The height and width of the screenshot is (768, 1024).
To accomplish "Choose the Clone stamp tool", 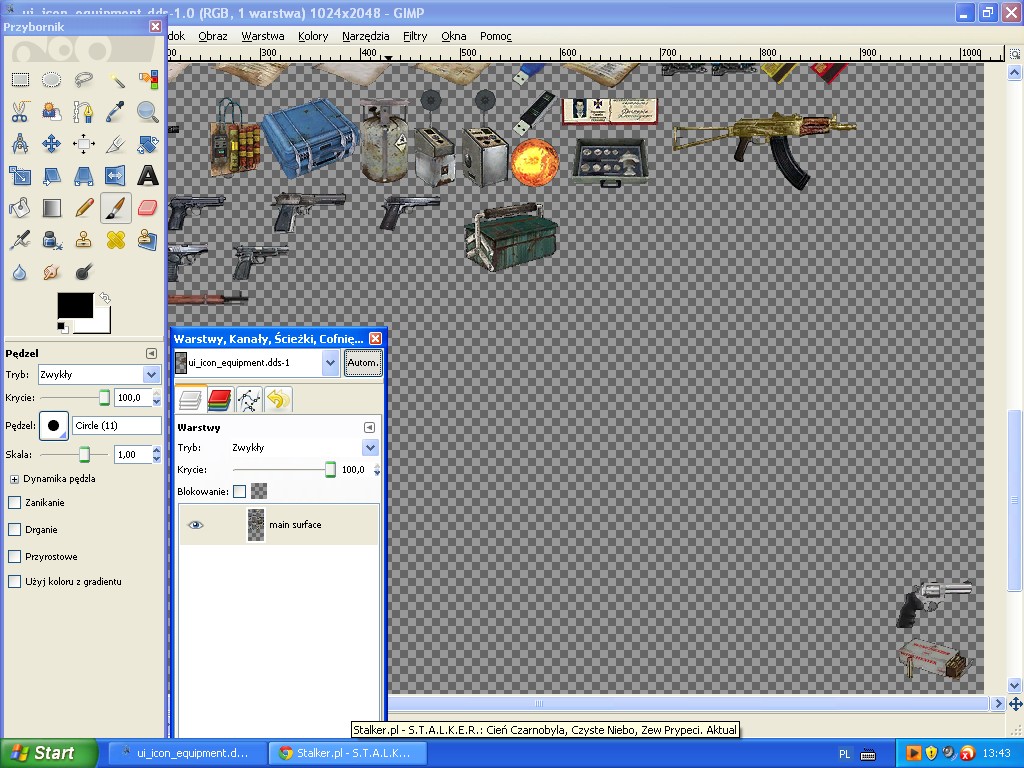I will click(84, 240).
